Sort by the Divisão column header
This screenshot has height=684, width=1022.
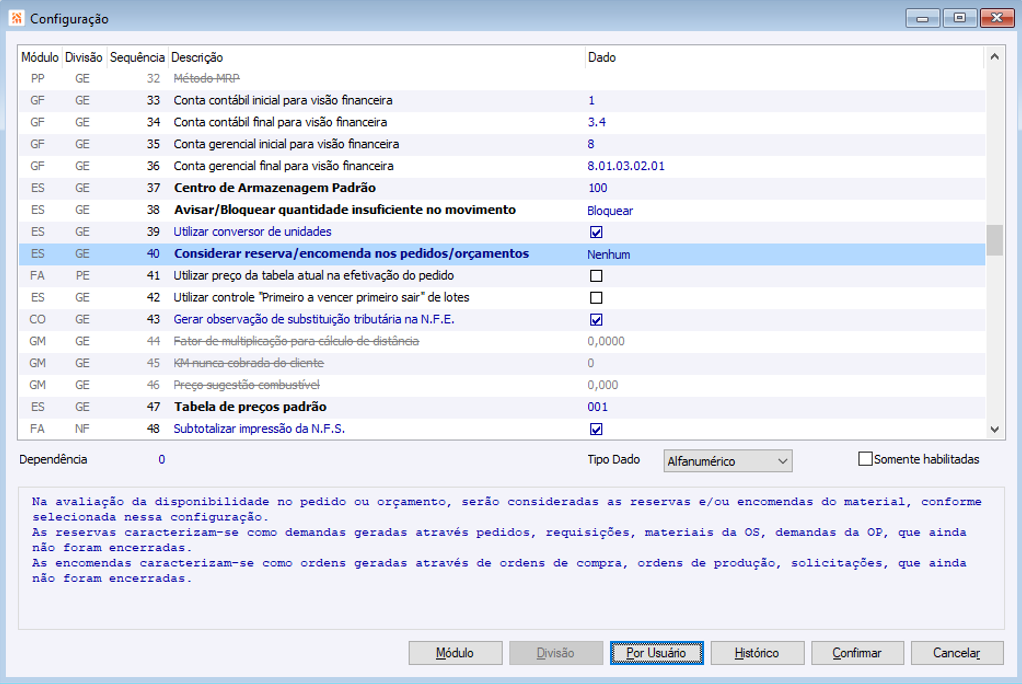pos(83,57)
